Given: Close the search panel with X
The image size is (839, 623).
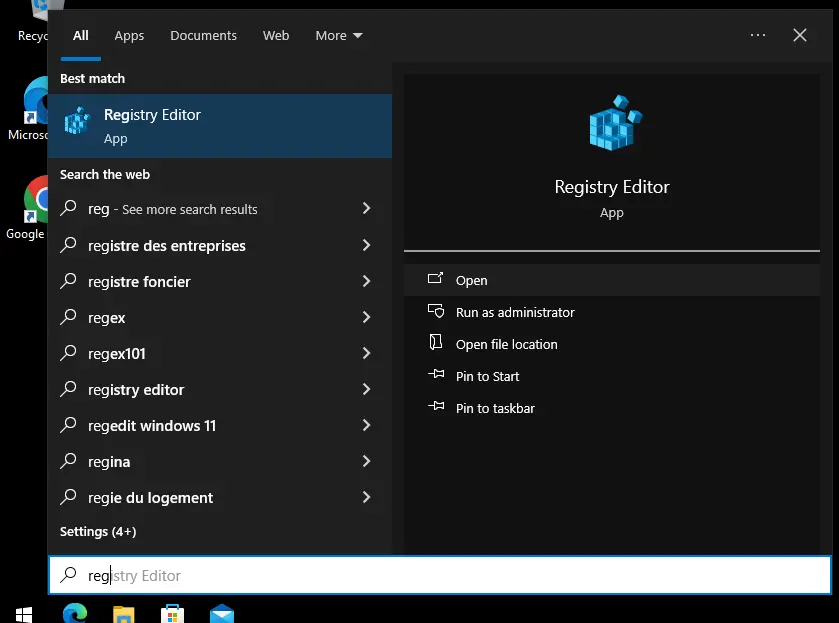Looking at the screenshot, I should point(800,35).
